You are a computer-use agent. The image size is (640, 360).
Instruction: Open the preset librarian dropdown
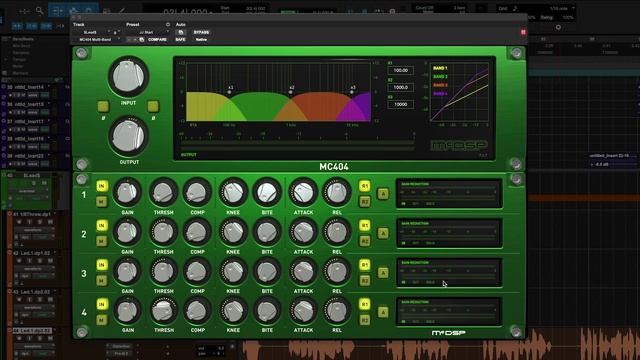[x=148, y=32]
